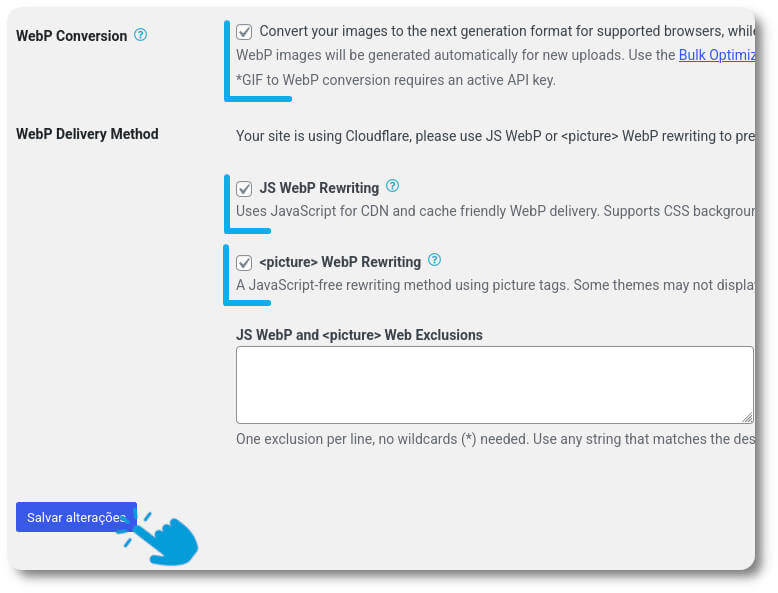The height and width of the screenshot is (593, 778).
Task: Select the WebP Conversion section heading
Action: pos(71,36)
